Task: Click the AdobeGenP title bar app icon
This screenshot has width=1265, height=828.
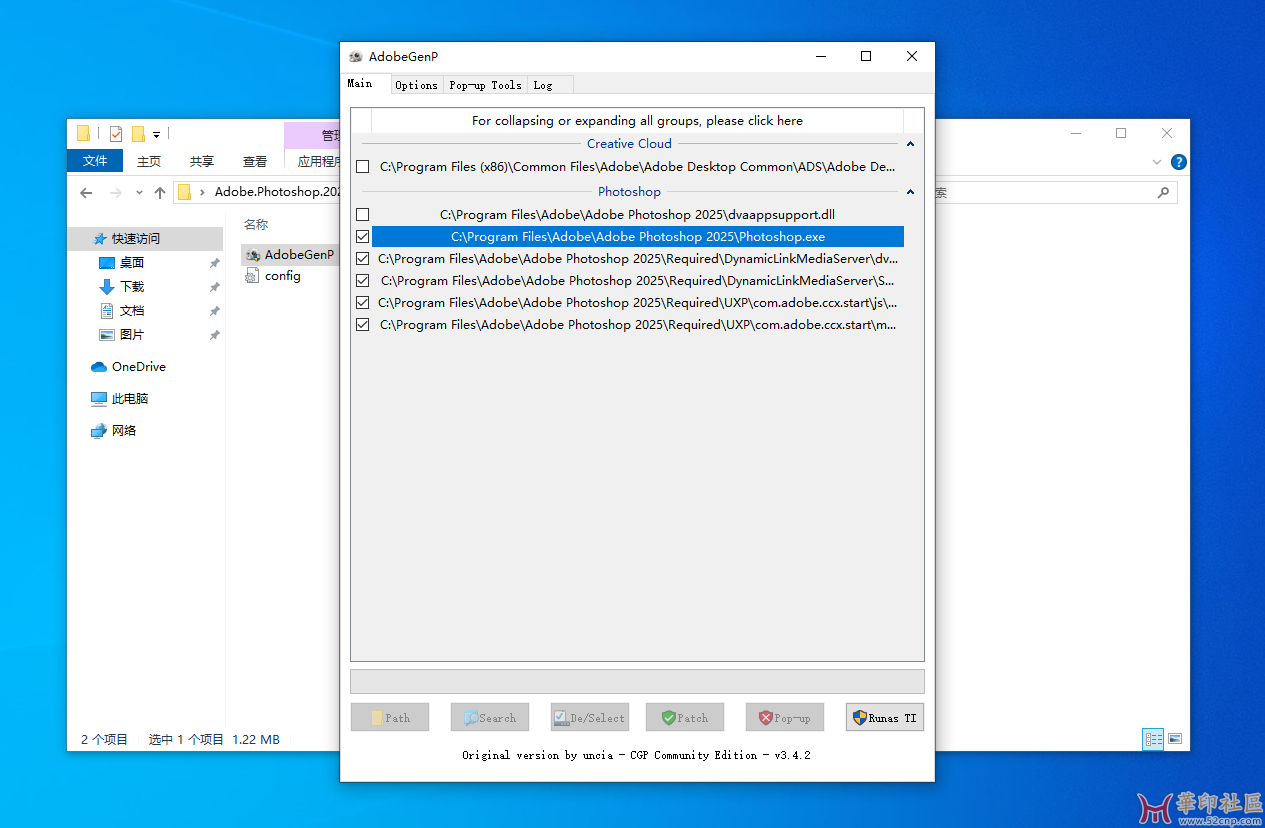Action: tap(355, 57)
